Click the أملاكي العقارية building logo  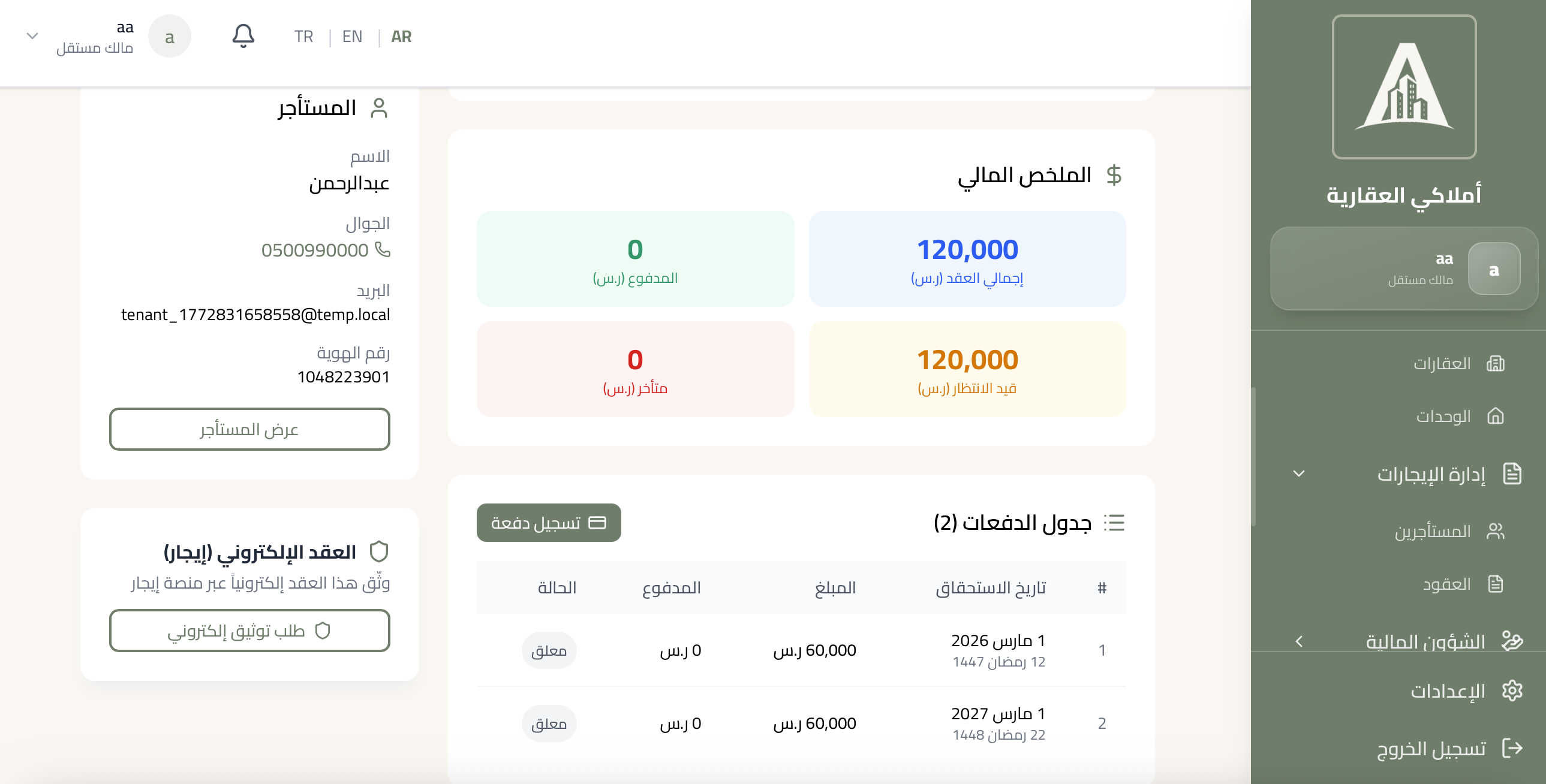[1404, 87]
